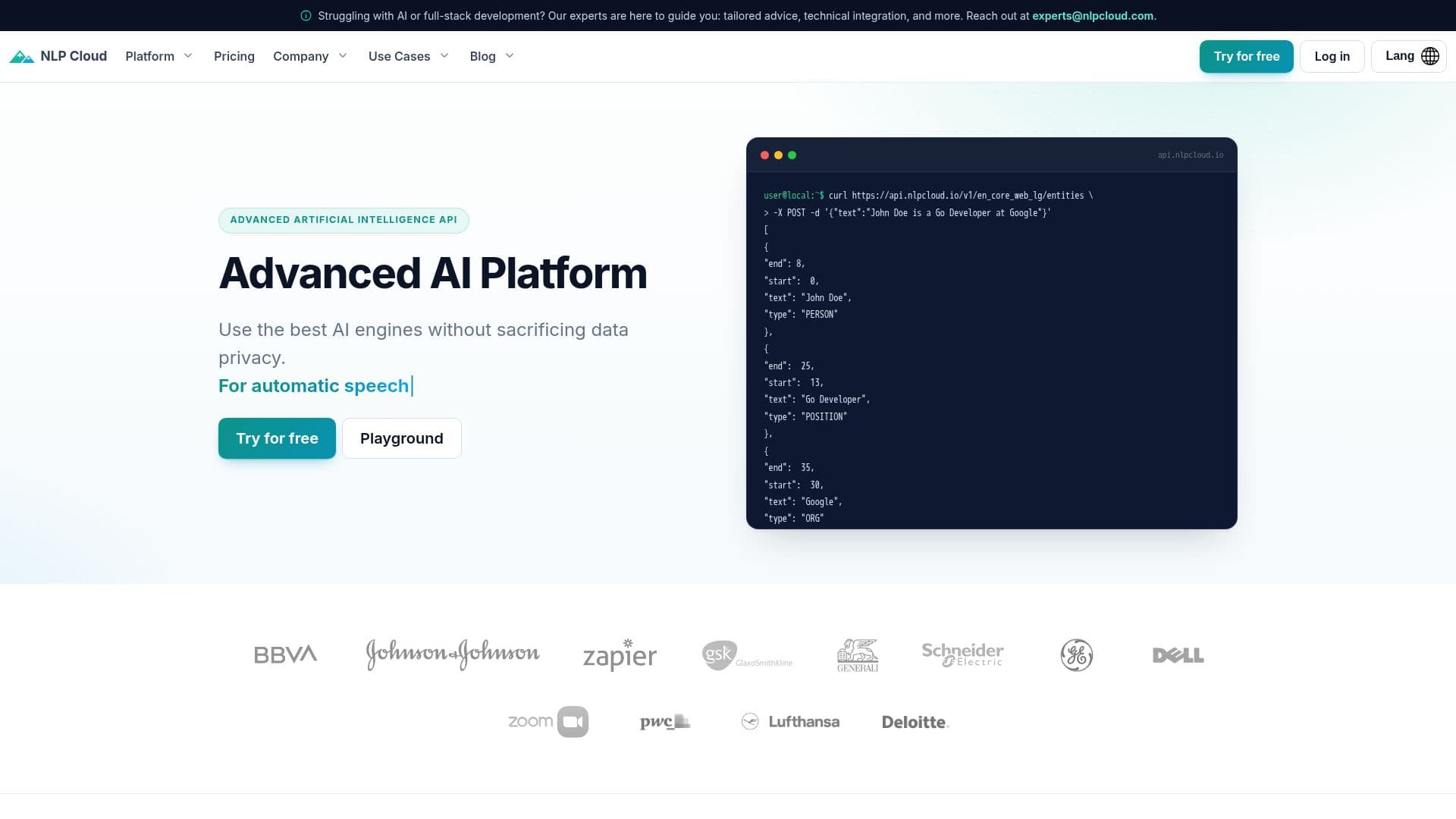Expand the Blog dropdown menu
1456x819 pixels.
pyautogui.click(x=492, y=56)
